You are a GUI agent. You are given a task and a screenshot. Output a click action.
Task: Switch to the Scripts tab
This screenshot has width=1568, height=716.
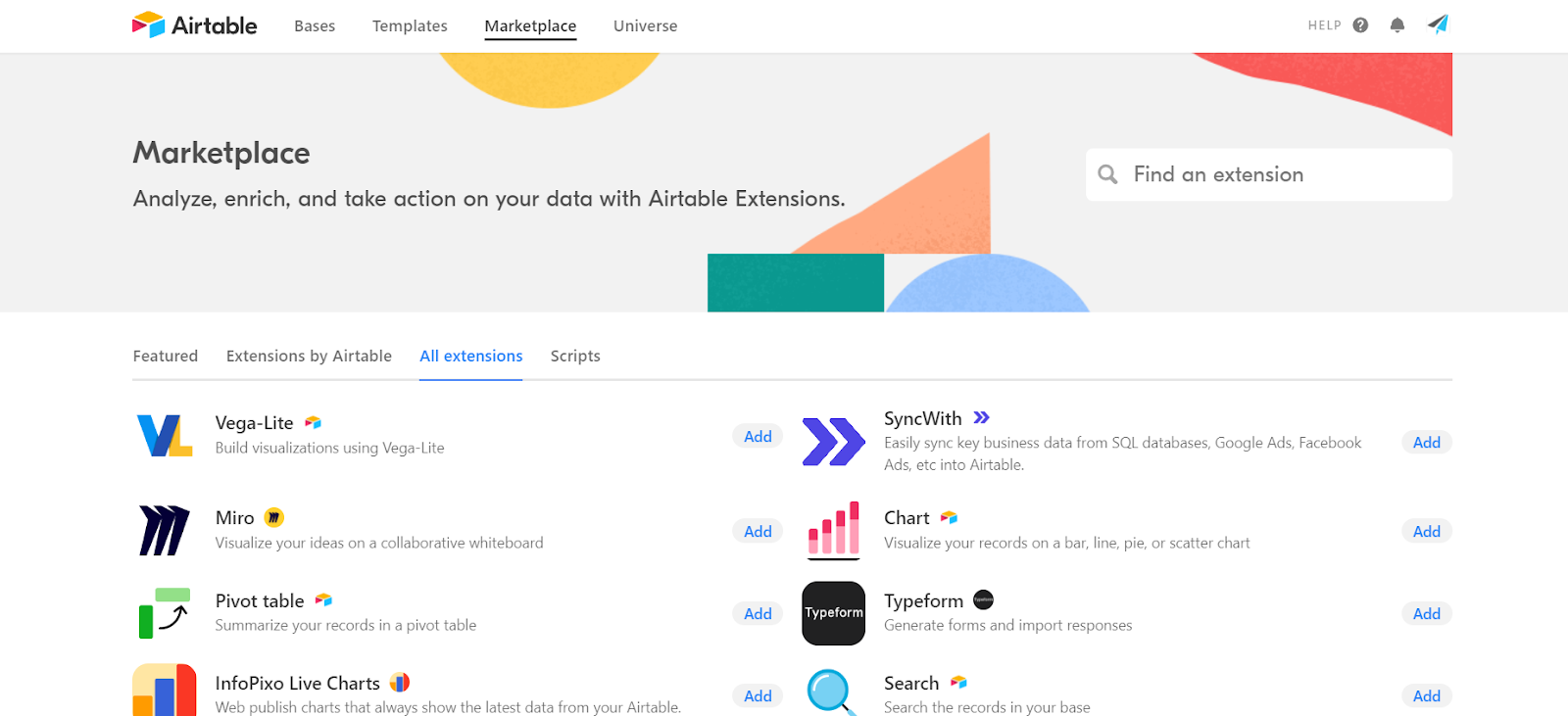575,356
